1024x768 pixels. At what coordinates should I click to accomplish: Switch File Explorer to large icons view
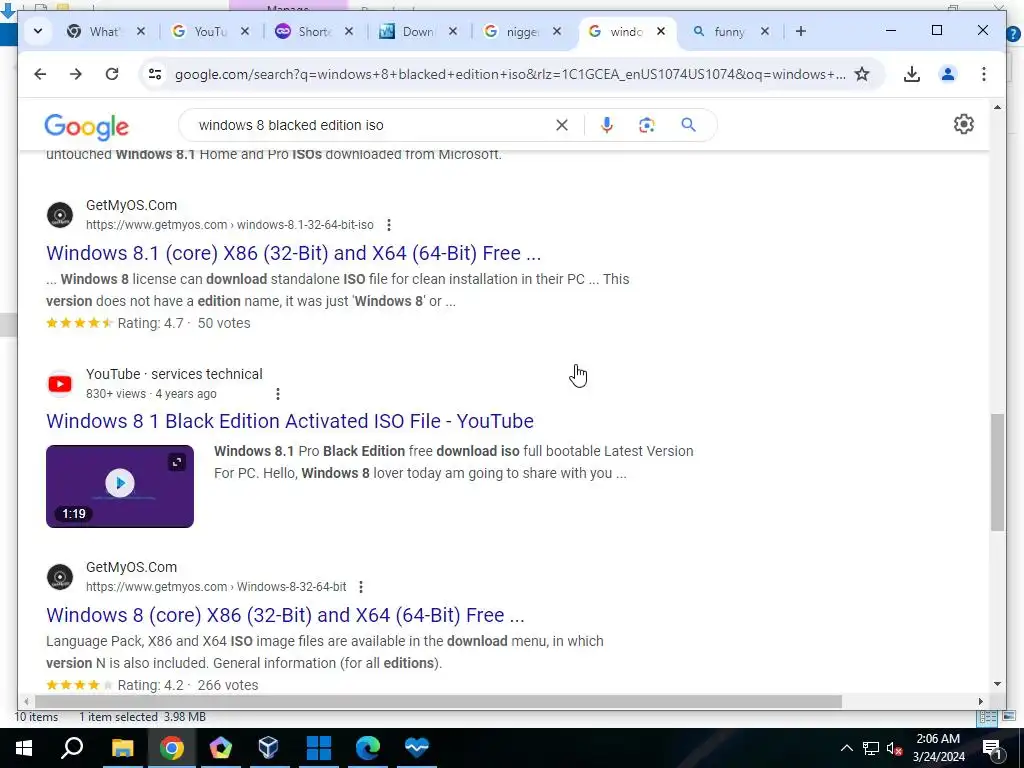point(1009,717)
